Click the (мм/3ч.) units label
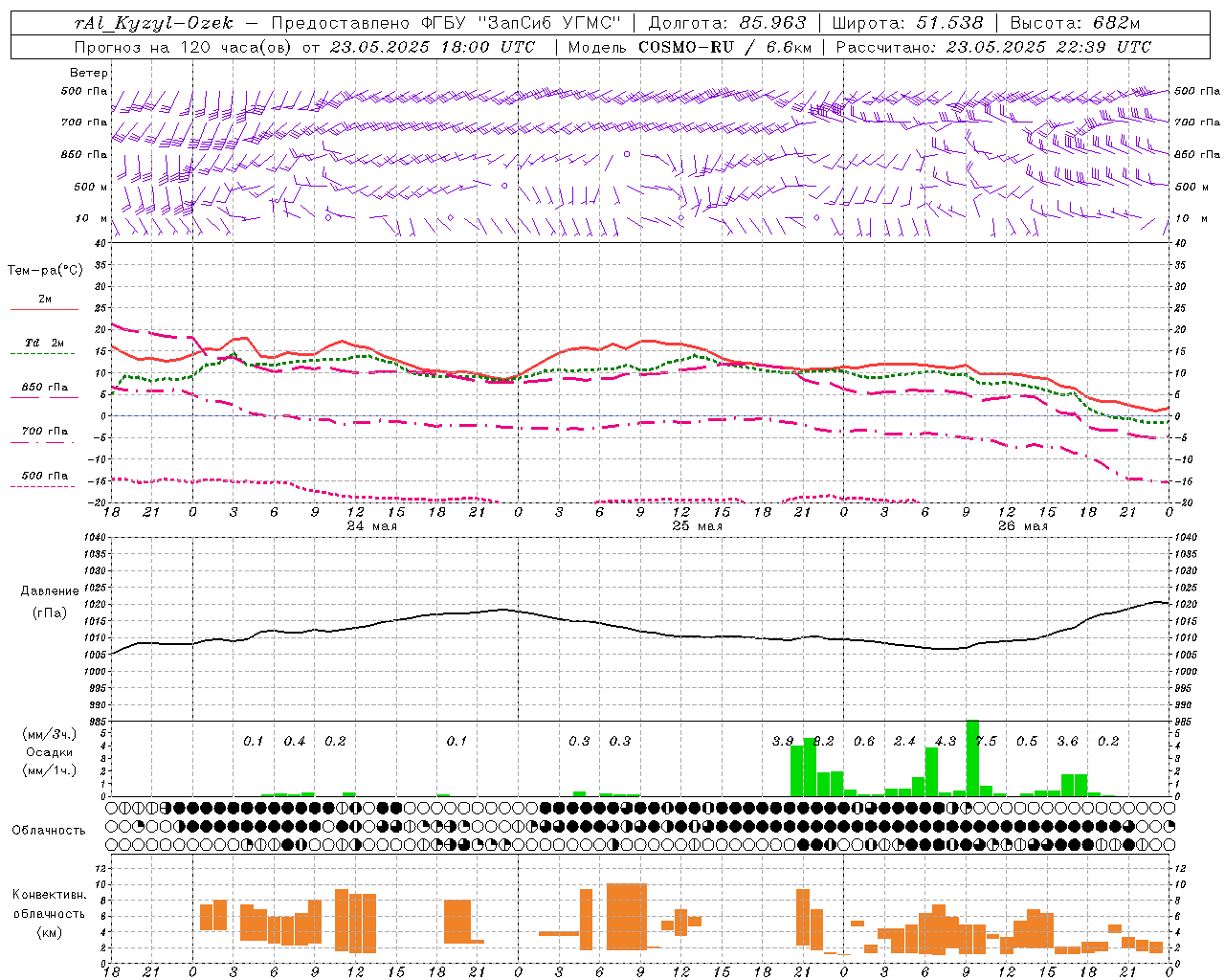 50,734
